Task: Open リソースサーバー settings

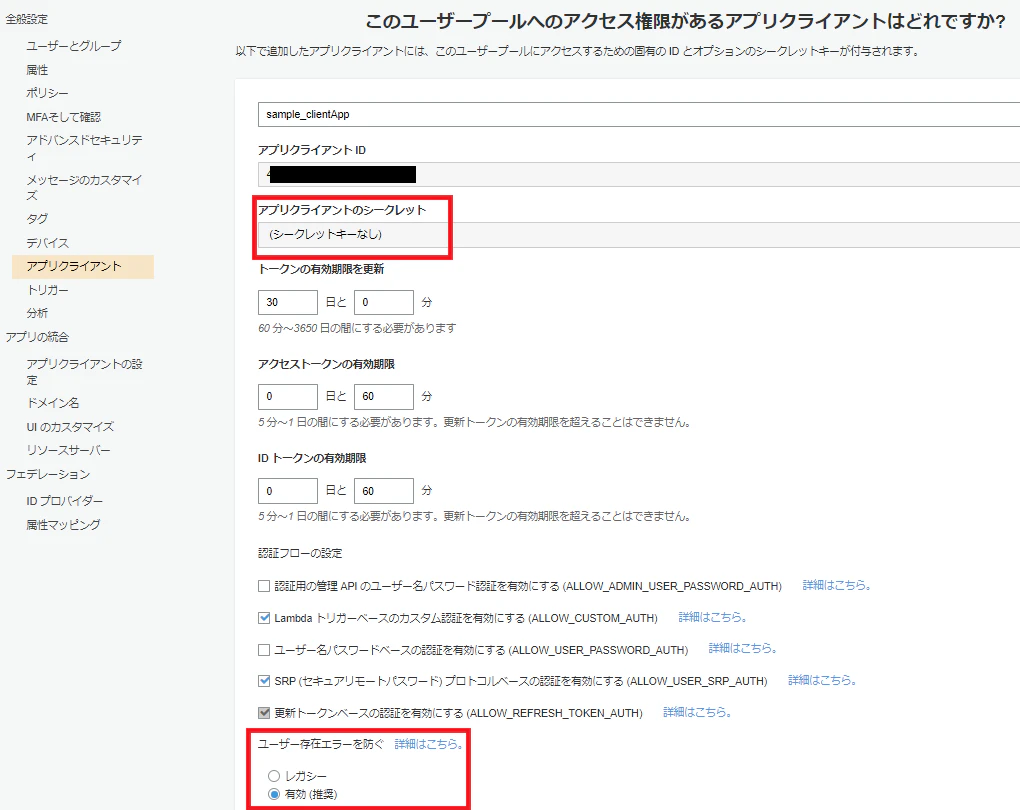Action: click(68, 450)
